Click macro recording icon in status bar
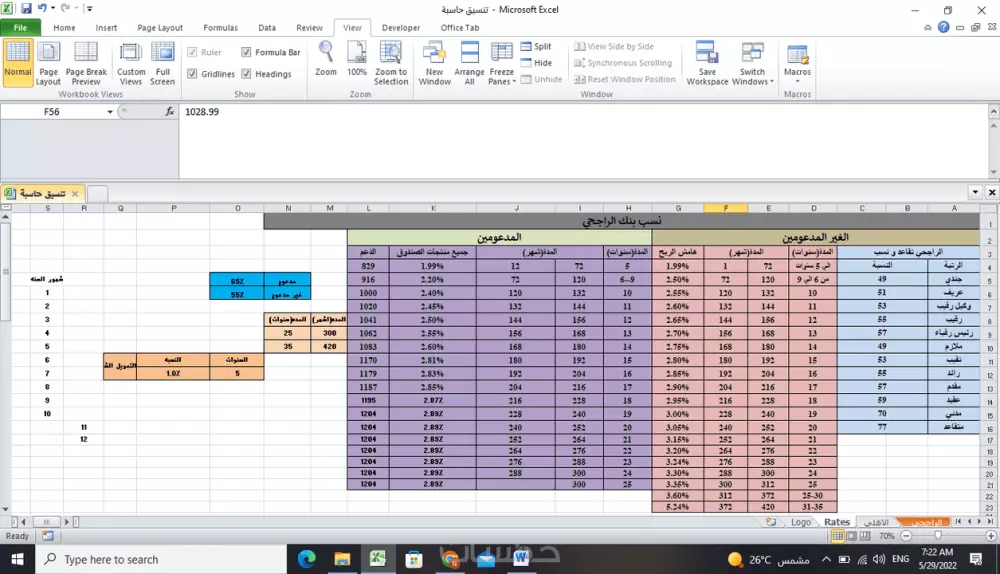The image size is (1000, 574). 48,536
